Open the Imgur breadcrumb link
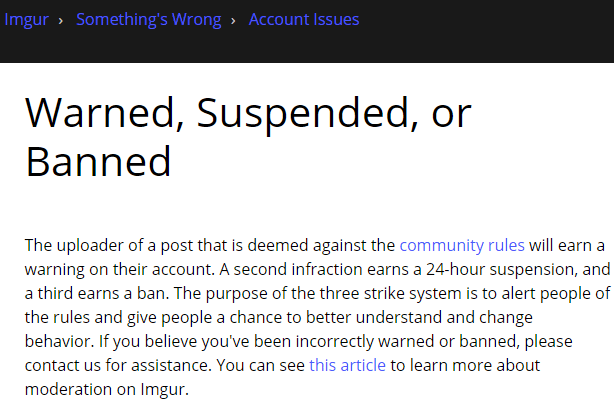The height and width of the screenshot is (404, 615). [x=26, y=20]
